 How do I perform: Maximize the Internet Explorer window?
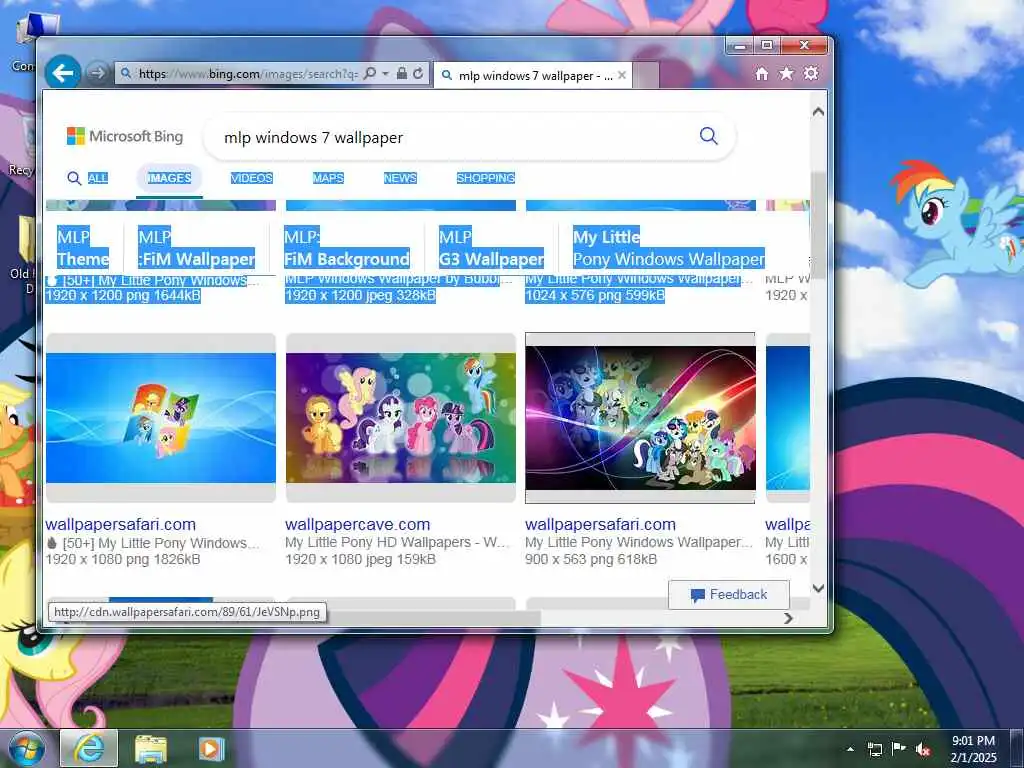pos(767,46)
